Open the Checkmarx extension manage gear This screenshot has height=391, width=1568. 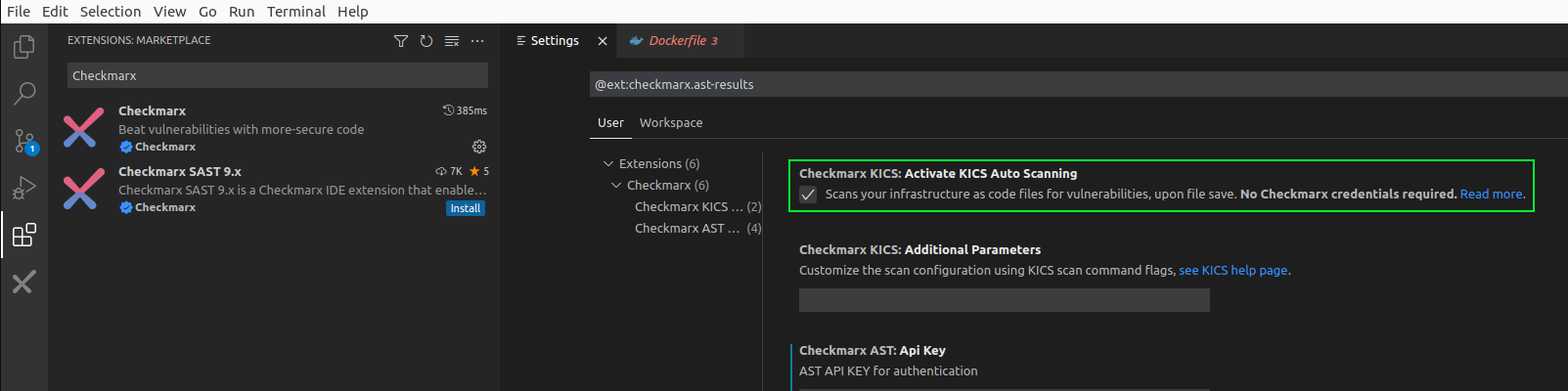point(479,147)
